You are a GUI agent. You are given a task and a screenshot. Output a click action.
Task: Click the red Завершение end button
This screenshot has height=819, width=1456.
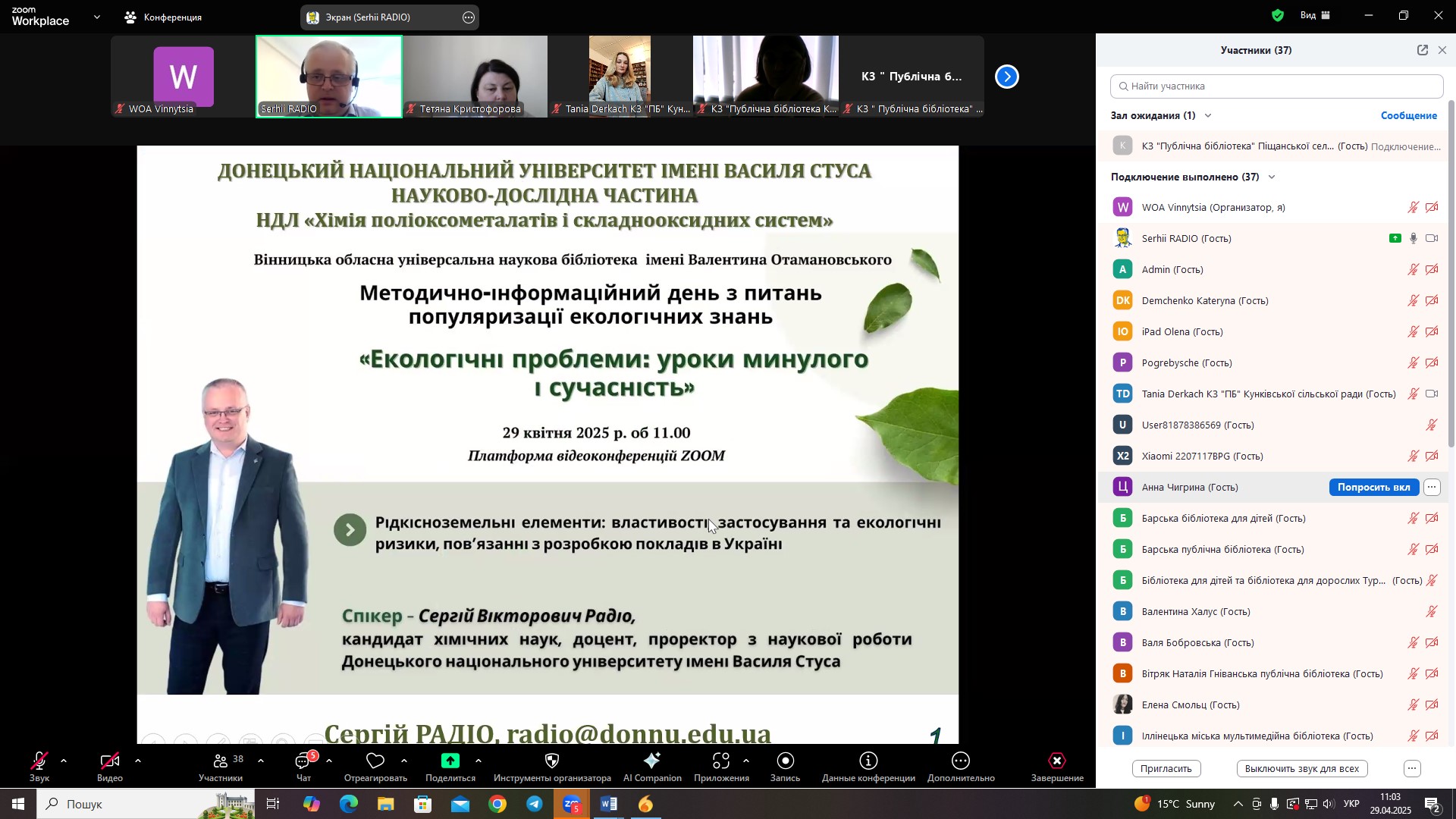(1057, 767)
